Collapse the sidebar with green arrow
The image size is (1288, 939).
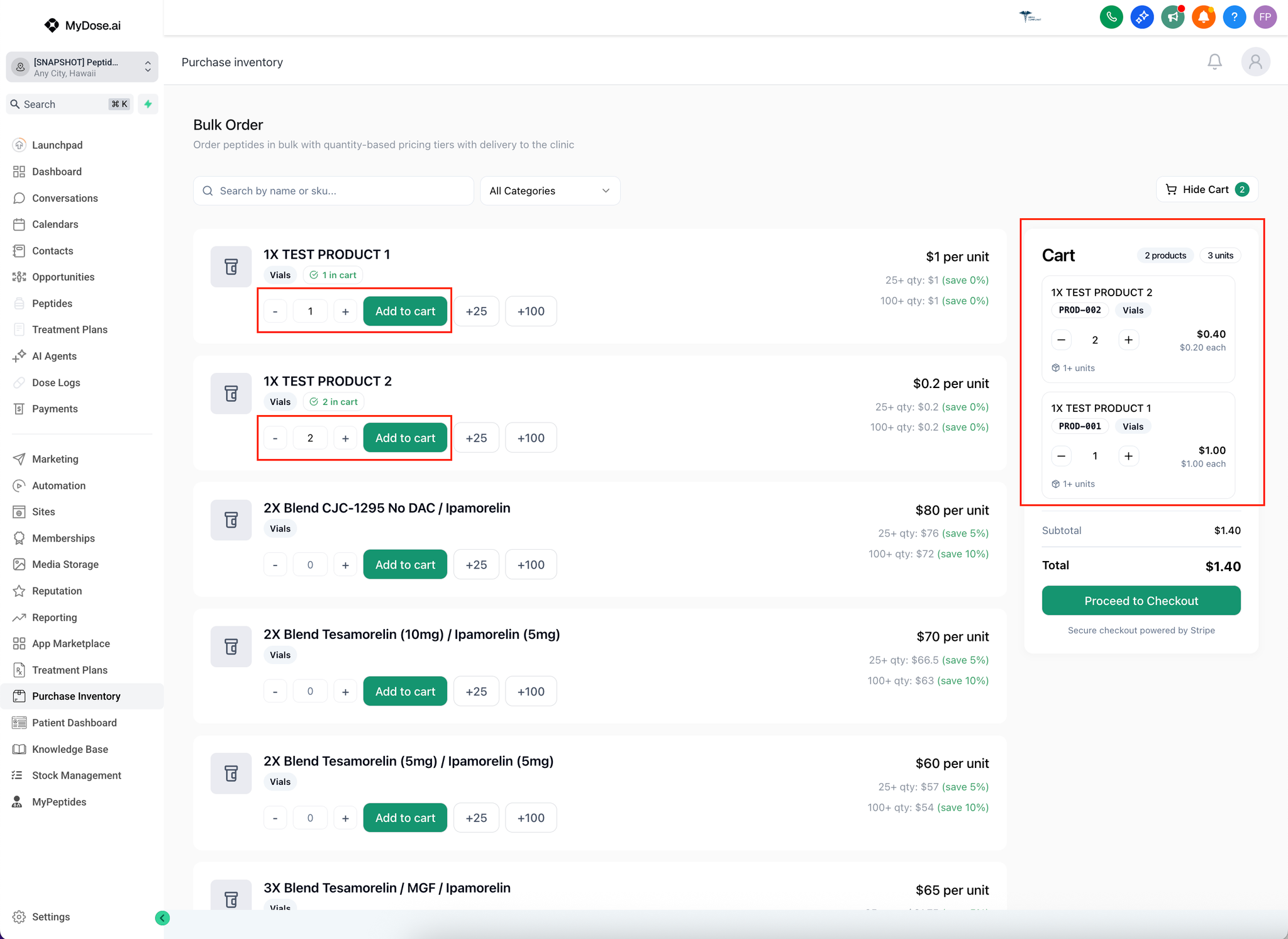click(x=162, y=918)
